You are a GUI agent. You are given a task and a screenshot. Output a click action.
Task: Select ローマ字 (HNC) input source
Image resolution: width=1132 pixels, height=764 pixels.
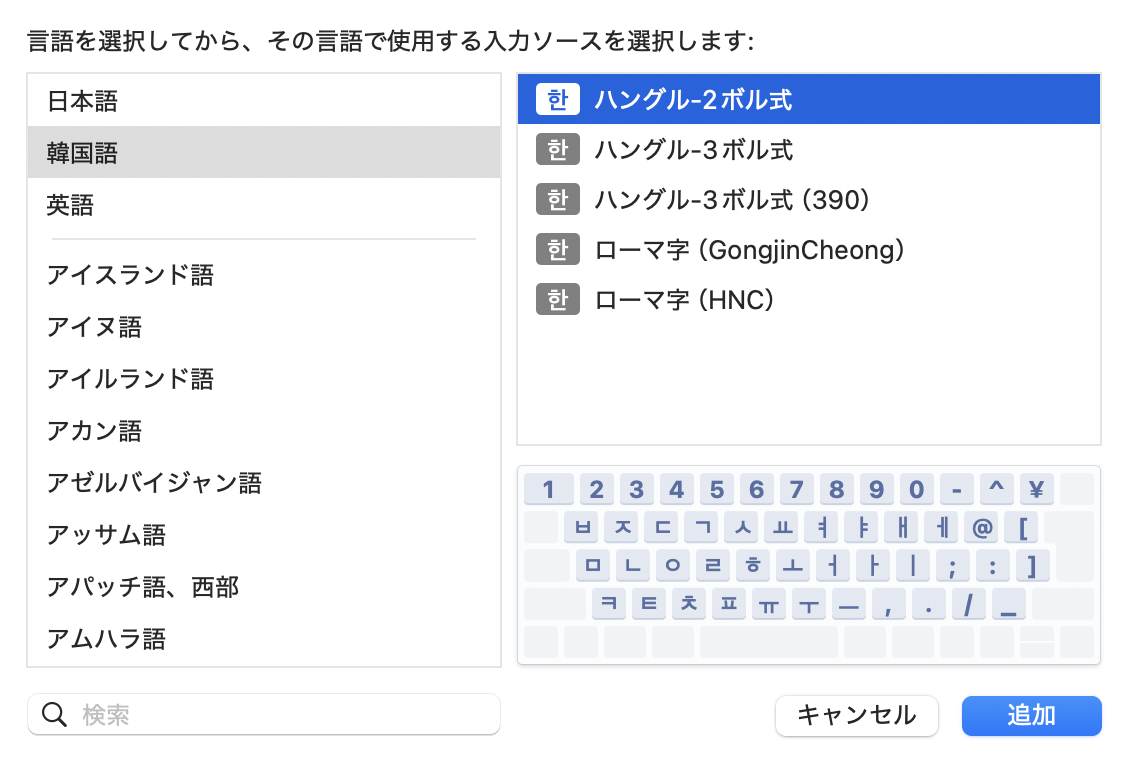tap(685, 299)
